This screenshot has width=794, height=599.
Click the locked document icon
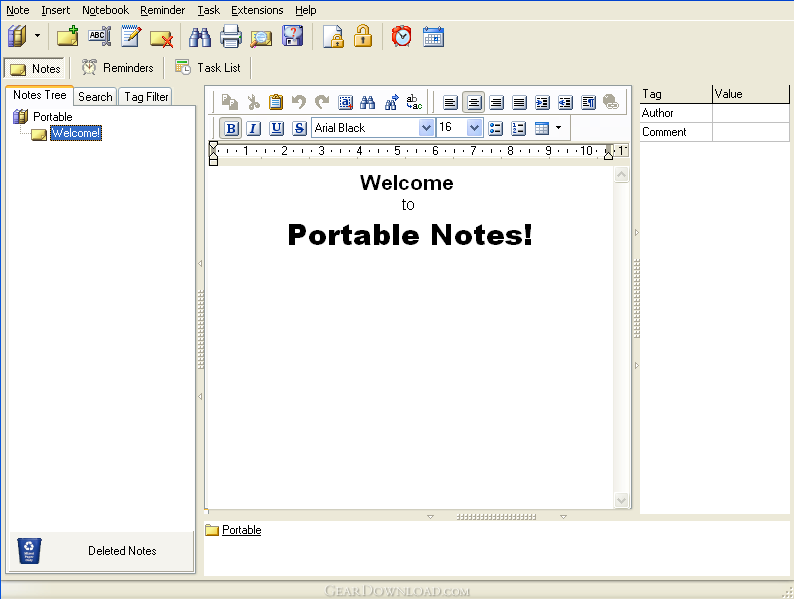[333, 36]
